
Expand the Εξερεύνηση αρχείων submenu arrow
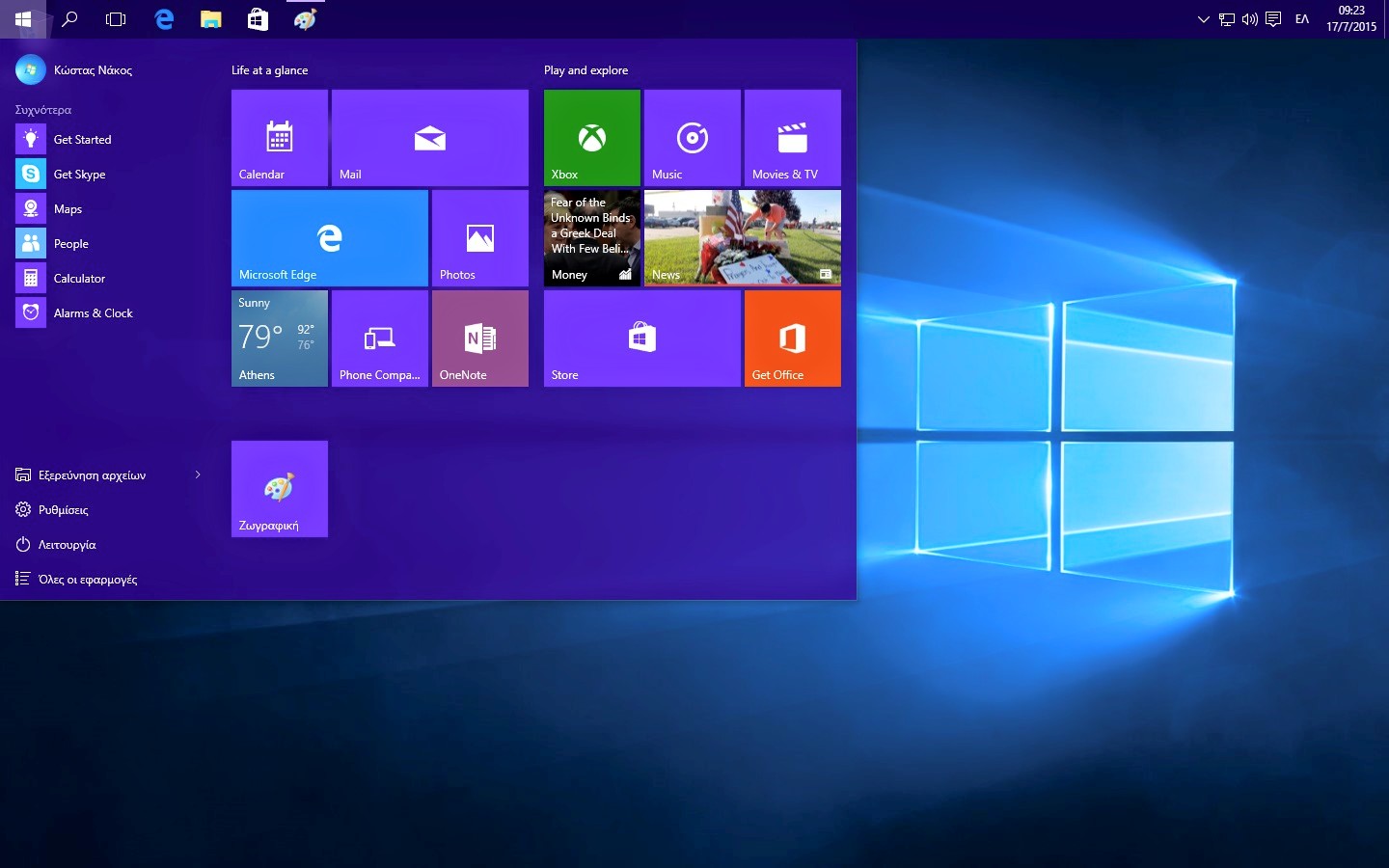point(198,475)
